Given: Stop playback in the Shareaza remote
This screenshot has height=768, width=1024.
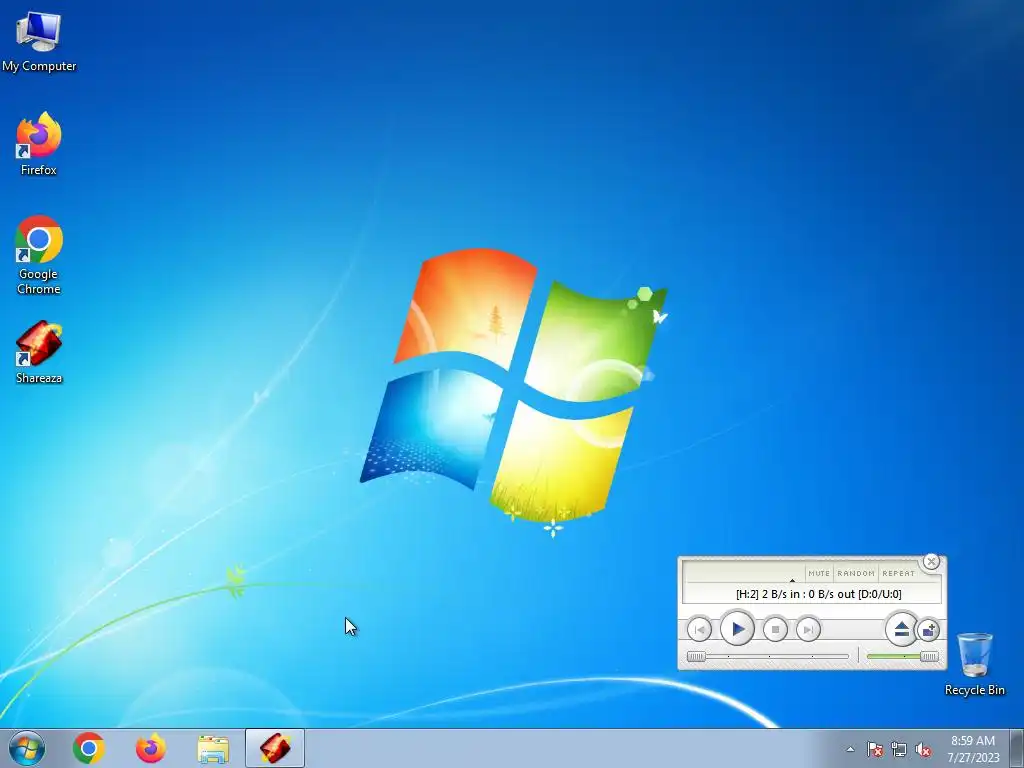Looking at the screenshot, I should [x=775, y=630].
